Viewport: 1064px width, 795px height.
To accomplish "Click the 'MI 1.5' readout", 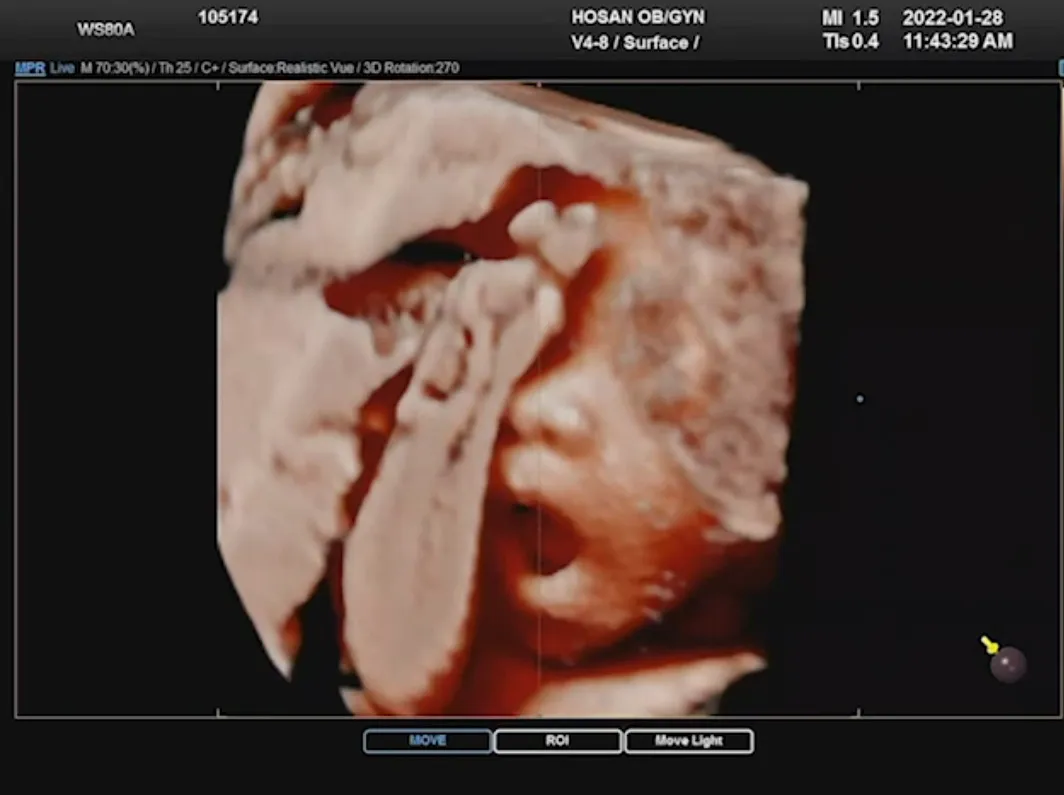I will pyautogui.click(x=850, y=18).
